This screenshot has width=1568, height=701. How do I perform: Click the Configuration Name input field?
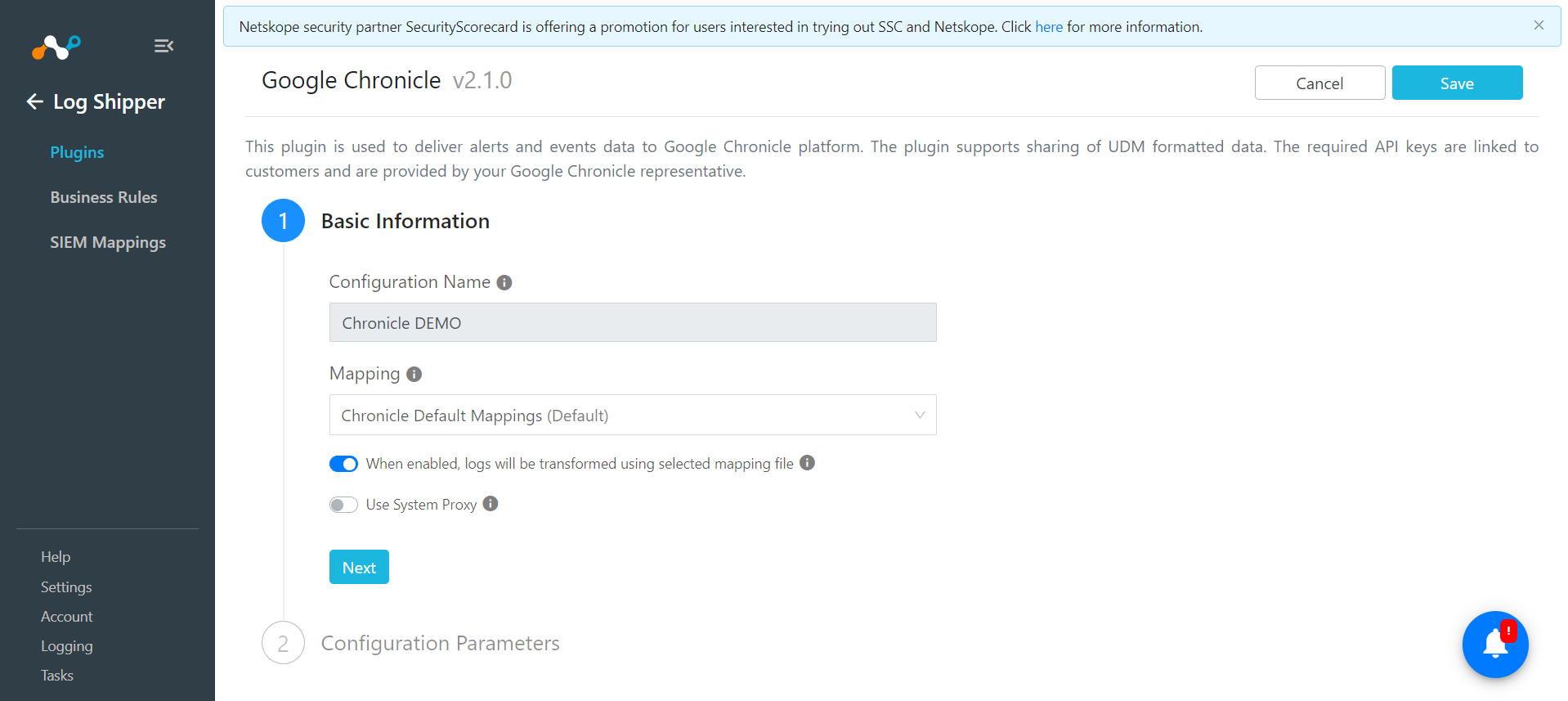click(633, 322)
